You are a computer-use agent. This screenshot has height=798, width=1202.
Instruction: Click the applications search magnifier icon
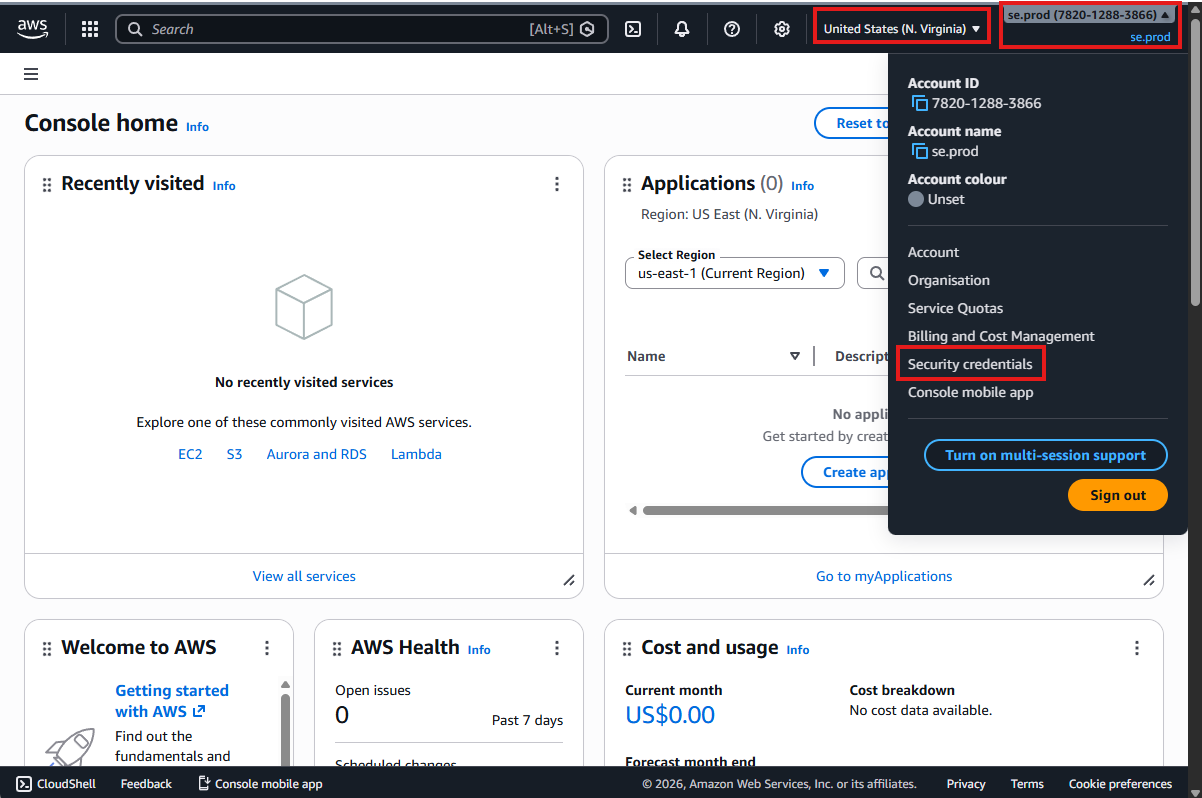[x=876, y=273]
